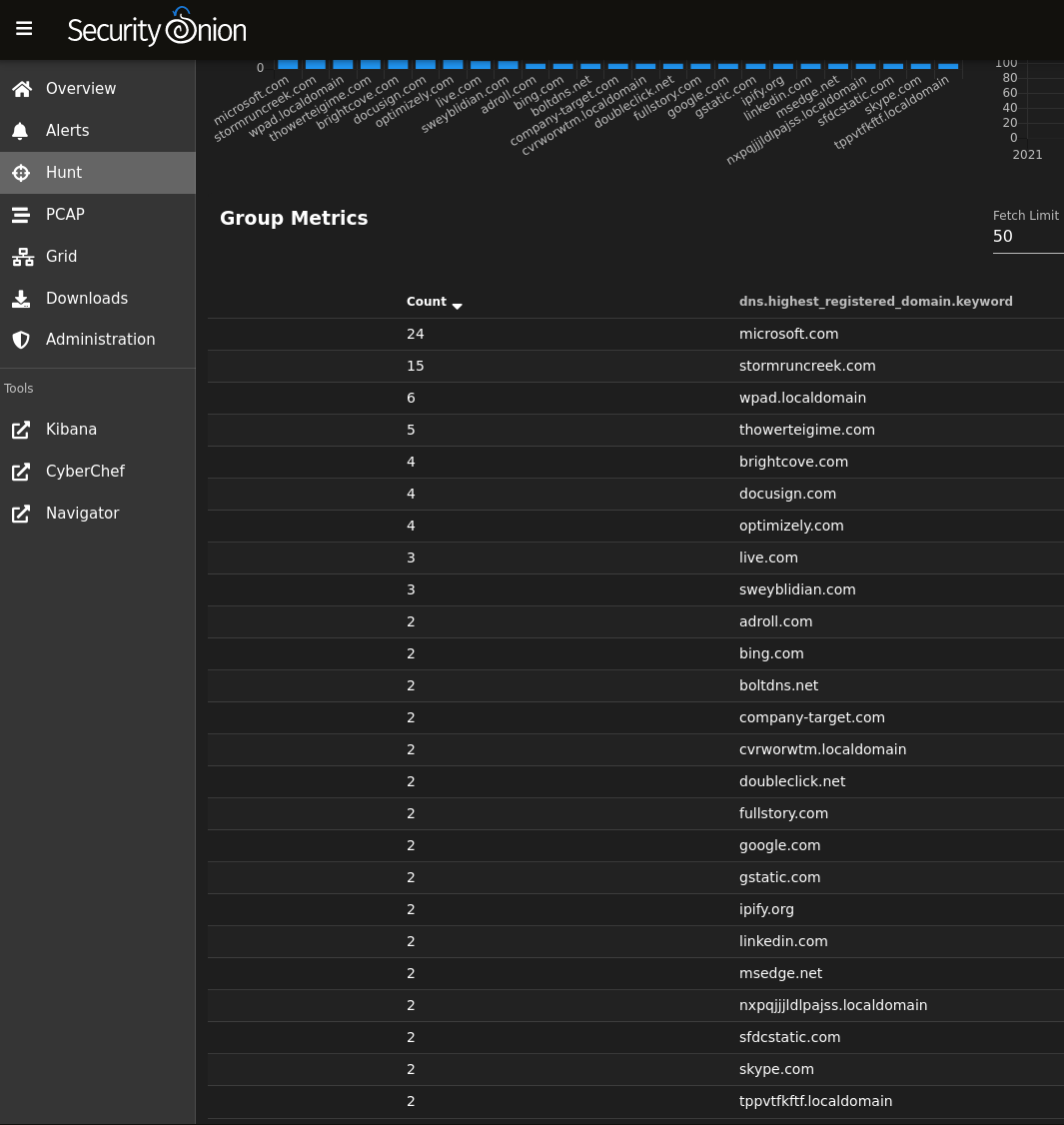This screenshot has height=1125, width=1064.
Task: Launch Kibana from Tools
Action: tap(98, 430)
